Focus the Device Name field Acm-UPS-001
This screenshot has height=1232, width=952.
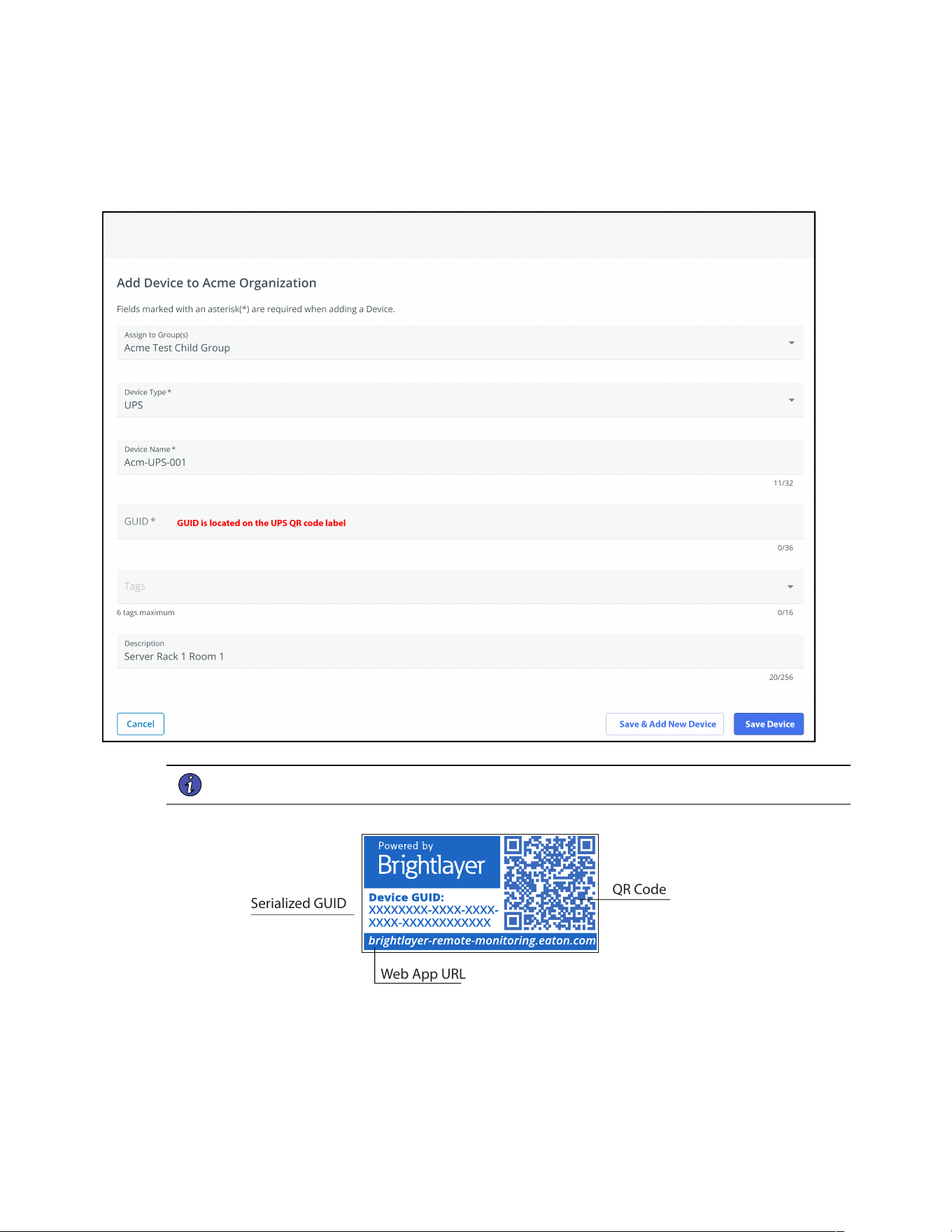pyautogui.click(x=460, y=457)
